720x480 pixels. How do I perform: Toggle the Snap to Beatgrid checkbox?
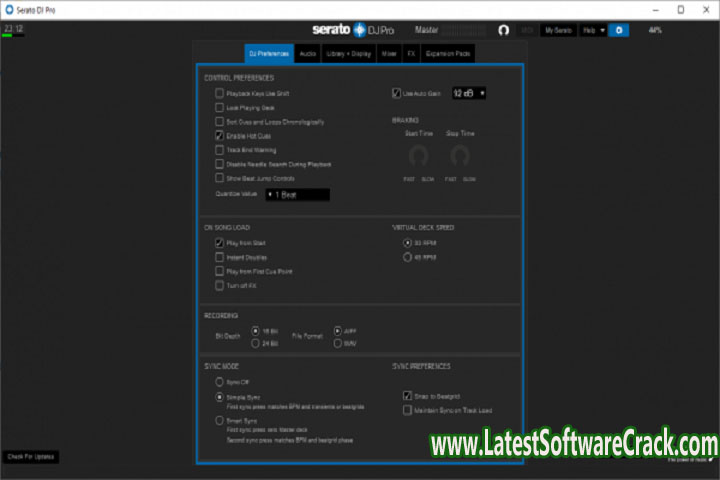pos(407,395)
